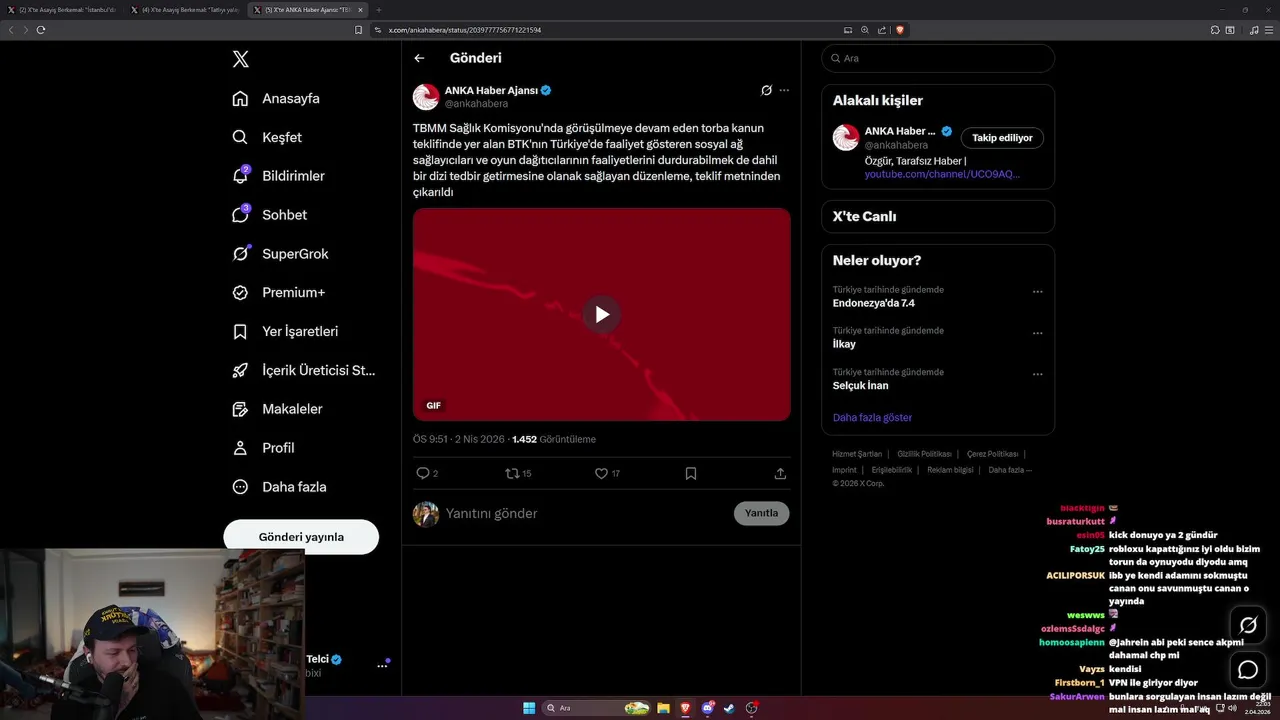
Task: Open account switcher three-dot menu
Action: (381, 665)
